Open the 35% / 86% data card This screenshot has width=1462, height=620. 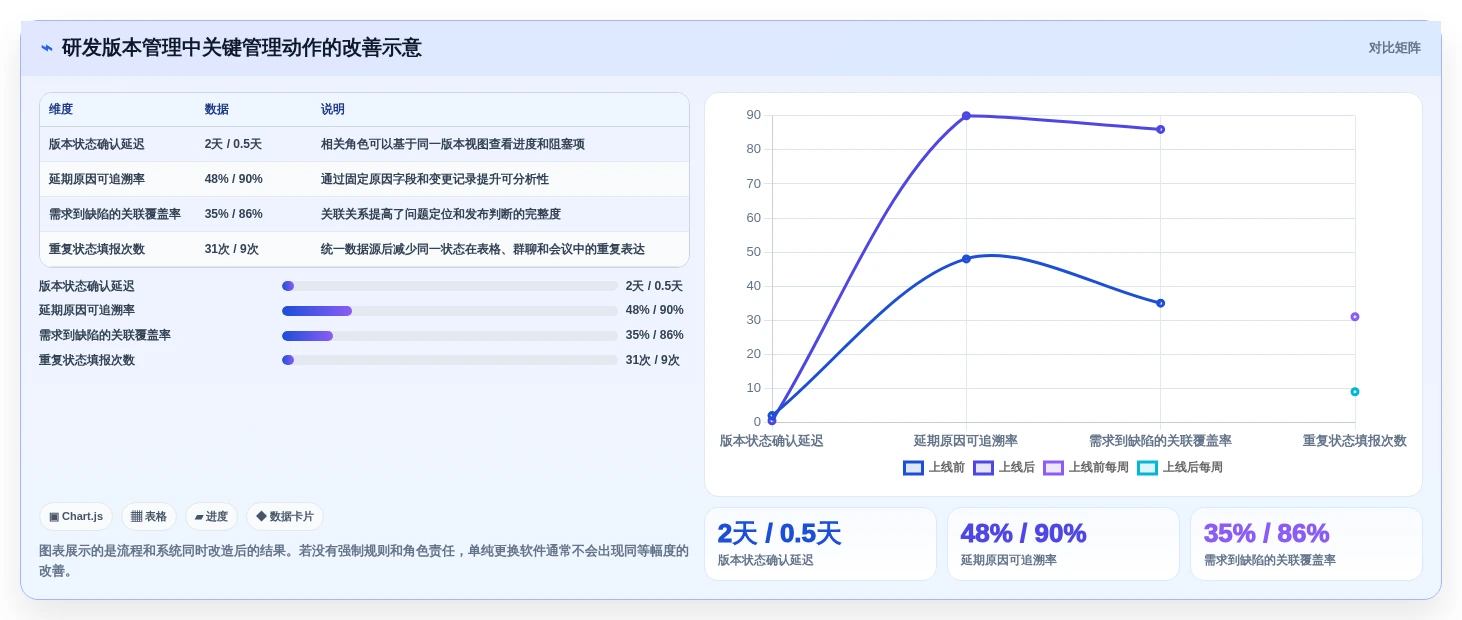coord(1306,544)
